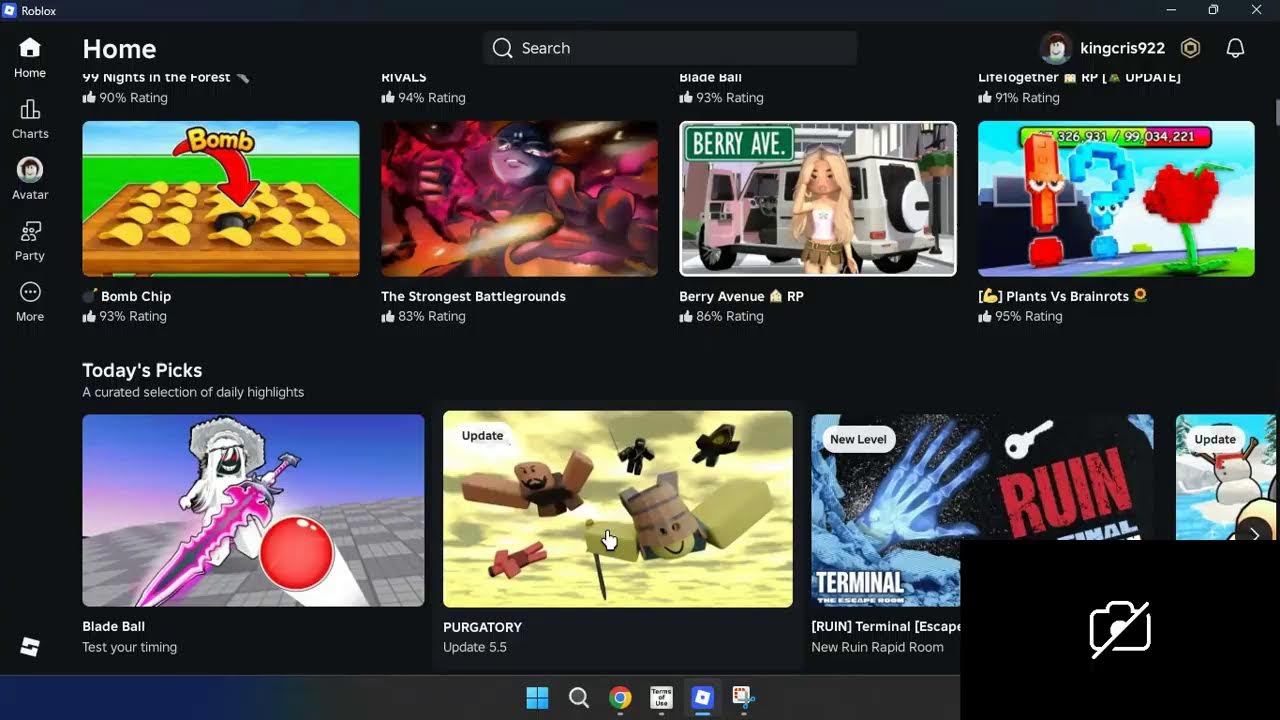Open The Strongest Battlegrounds title link
The height and width of the screenshot is (720, 1280).
[x=473, y=296]
